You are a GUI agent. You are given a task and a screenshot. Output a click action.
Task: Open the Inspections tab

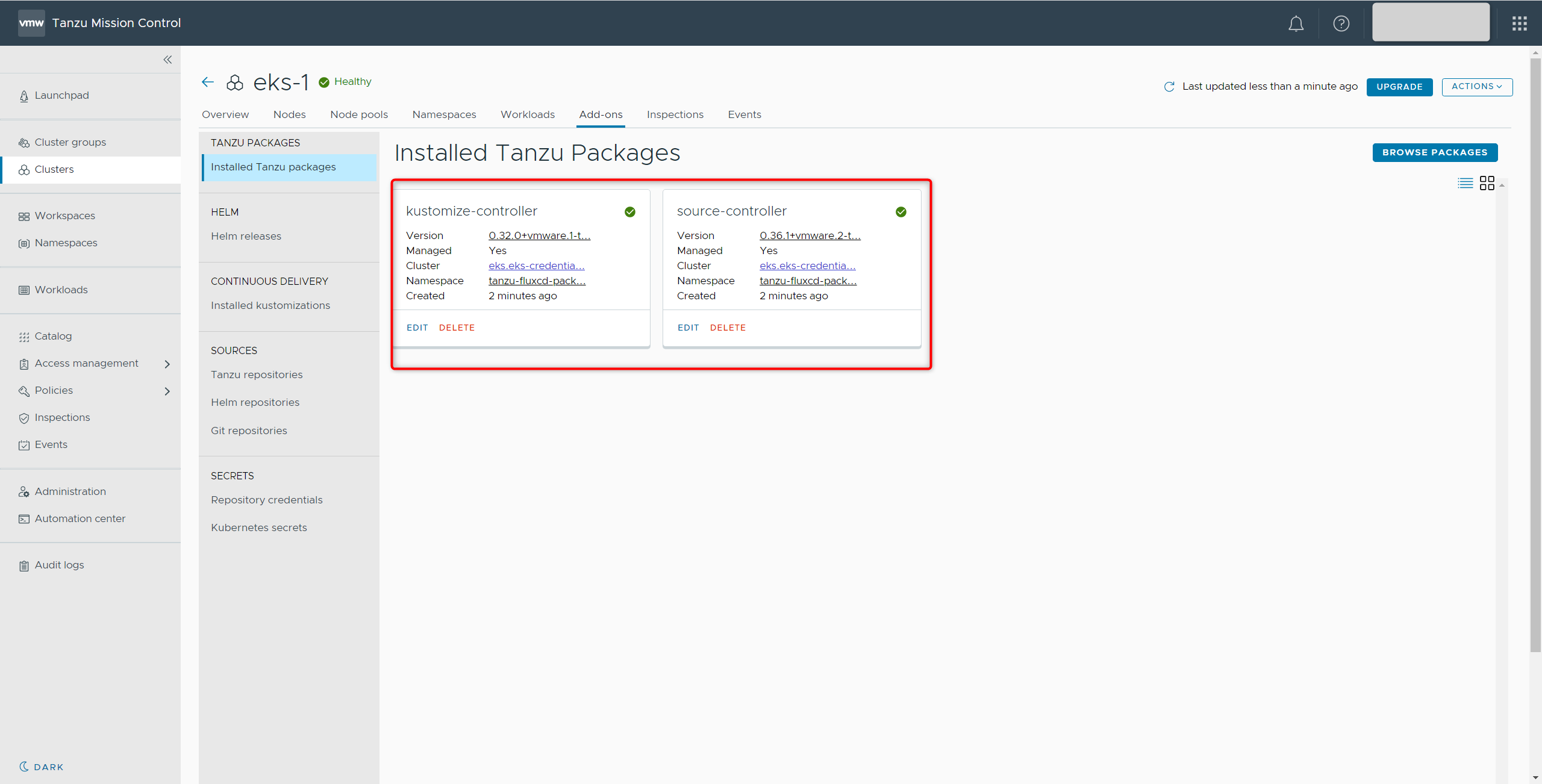coord(675,114)
